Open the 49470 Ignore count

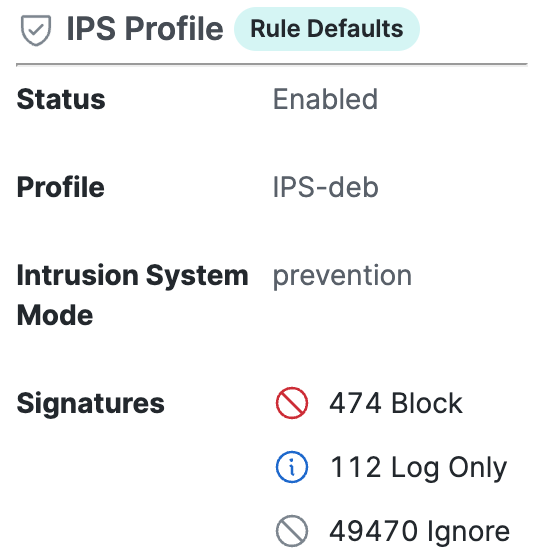[419, 532]
